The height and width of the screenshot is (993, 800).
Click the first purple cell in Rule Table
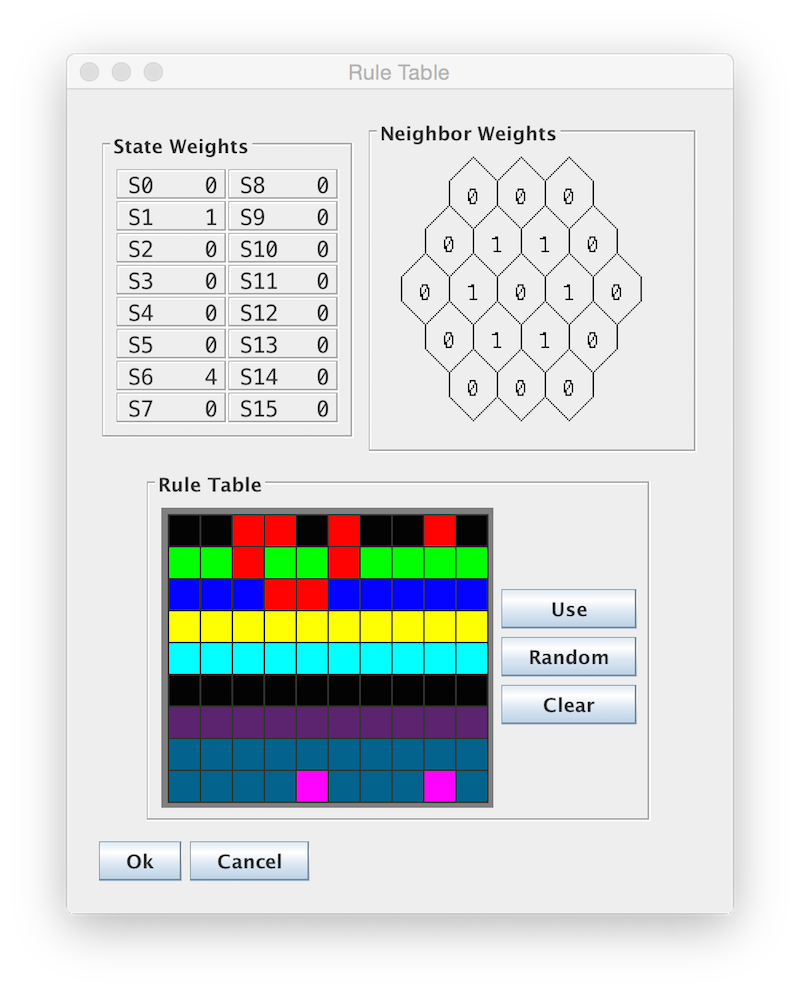[184, 722]
